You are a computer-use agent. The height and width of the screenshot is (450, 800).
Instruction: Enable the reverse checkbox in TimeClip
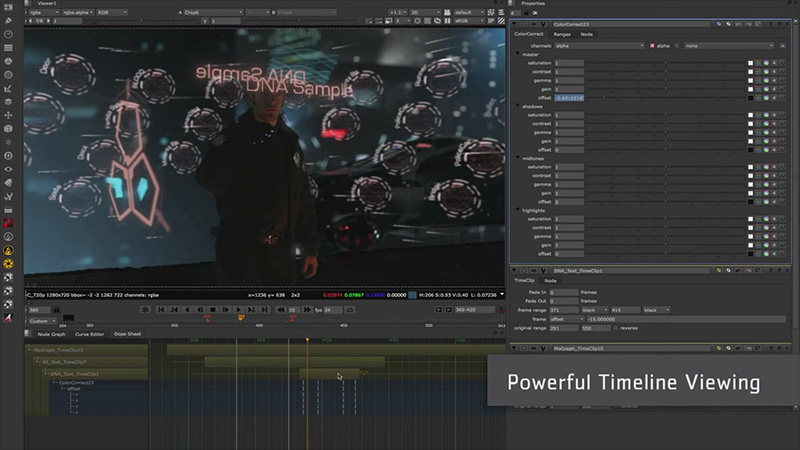pos(615,328)
